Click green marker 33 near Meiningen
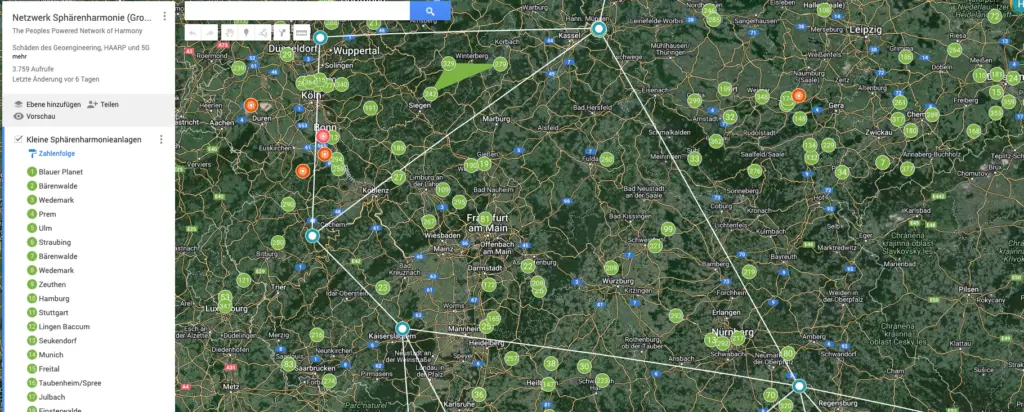 coord(694,159)
